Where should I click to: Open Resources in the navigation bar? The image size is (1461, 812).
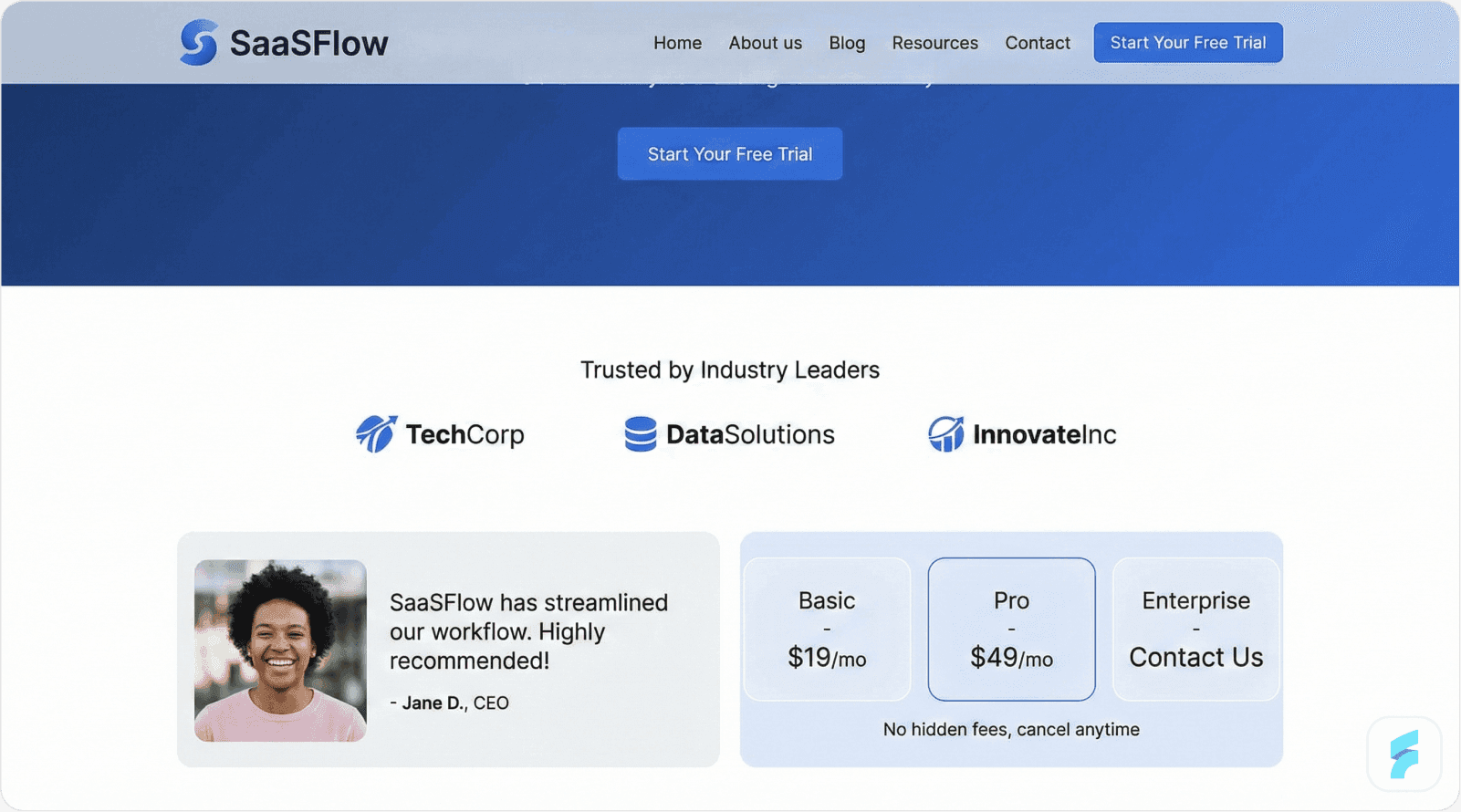[934, 43]
